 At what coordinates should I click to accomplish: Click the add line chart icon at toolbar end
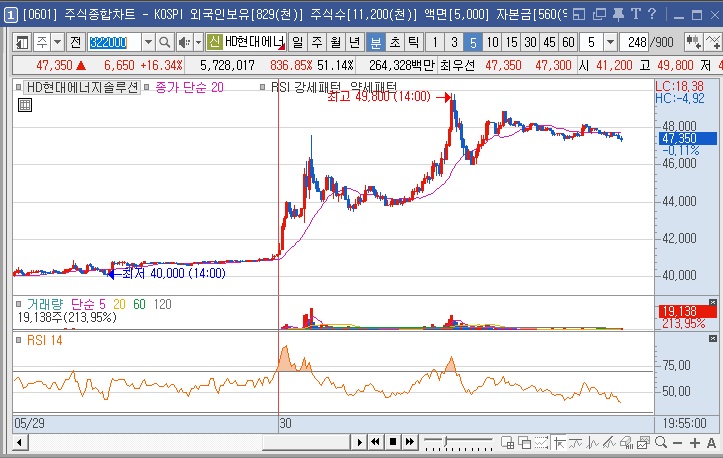pyautogui.click(x=713, y=43)
